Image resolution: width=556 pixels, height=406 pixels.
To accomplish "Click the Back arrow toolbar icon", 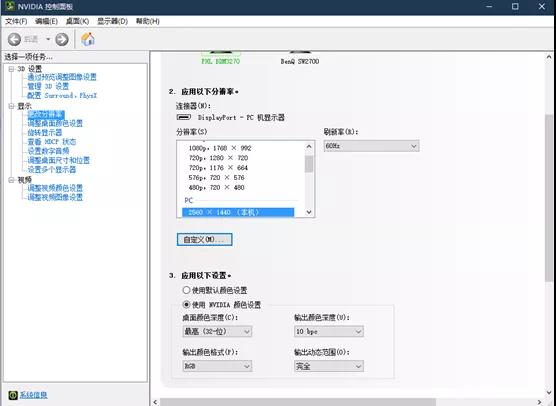I will (x=14, y=39).
